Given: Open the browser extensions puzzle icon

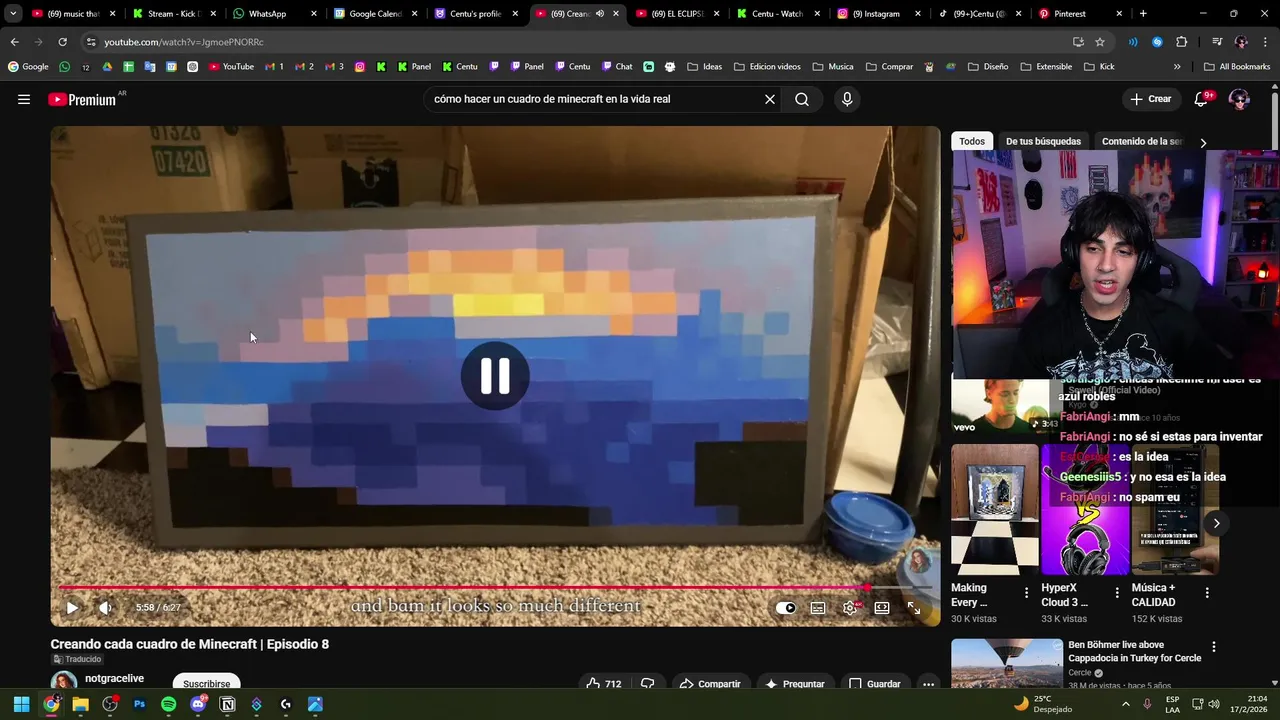Looking at the screenshot, I should pyautogui.click(x=1182, y=42).
